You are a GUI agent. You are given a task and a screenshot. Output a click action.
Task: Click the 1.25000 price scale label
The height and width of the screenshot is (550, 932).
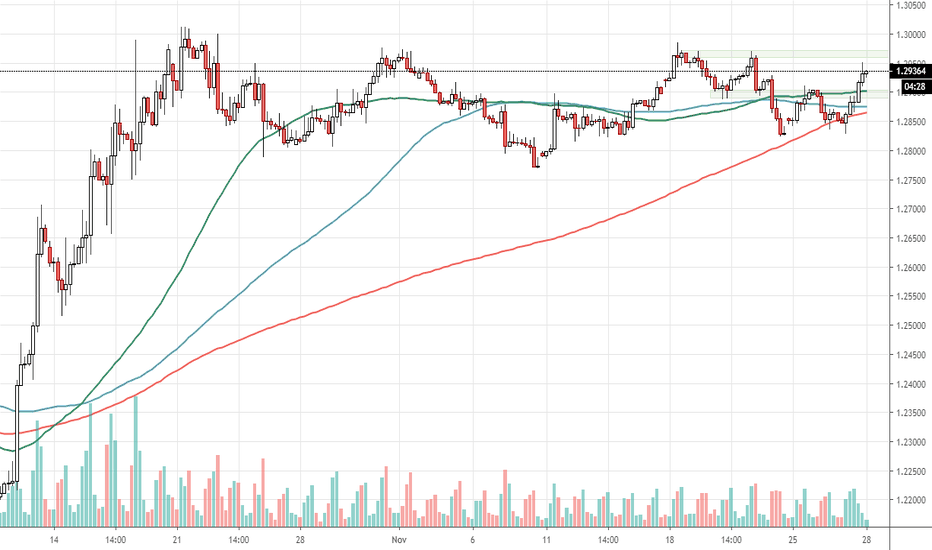tap(910, 326)
